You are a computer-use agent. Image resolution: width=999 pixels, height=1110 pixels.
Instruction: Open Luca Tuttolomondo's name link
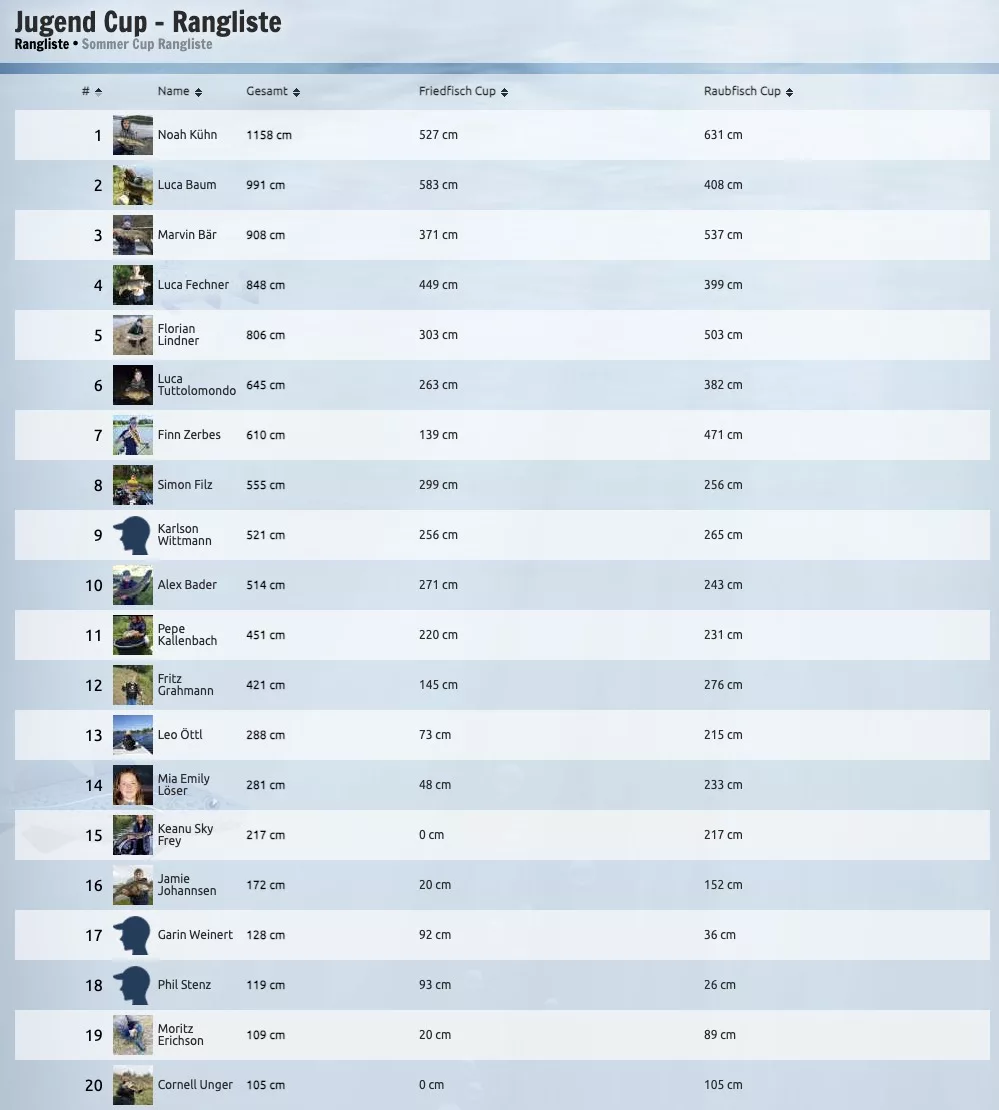click(196, 385)
